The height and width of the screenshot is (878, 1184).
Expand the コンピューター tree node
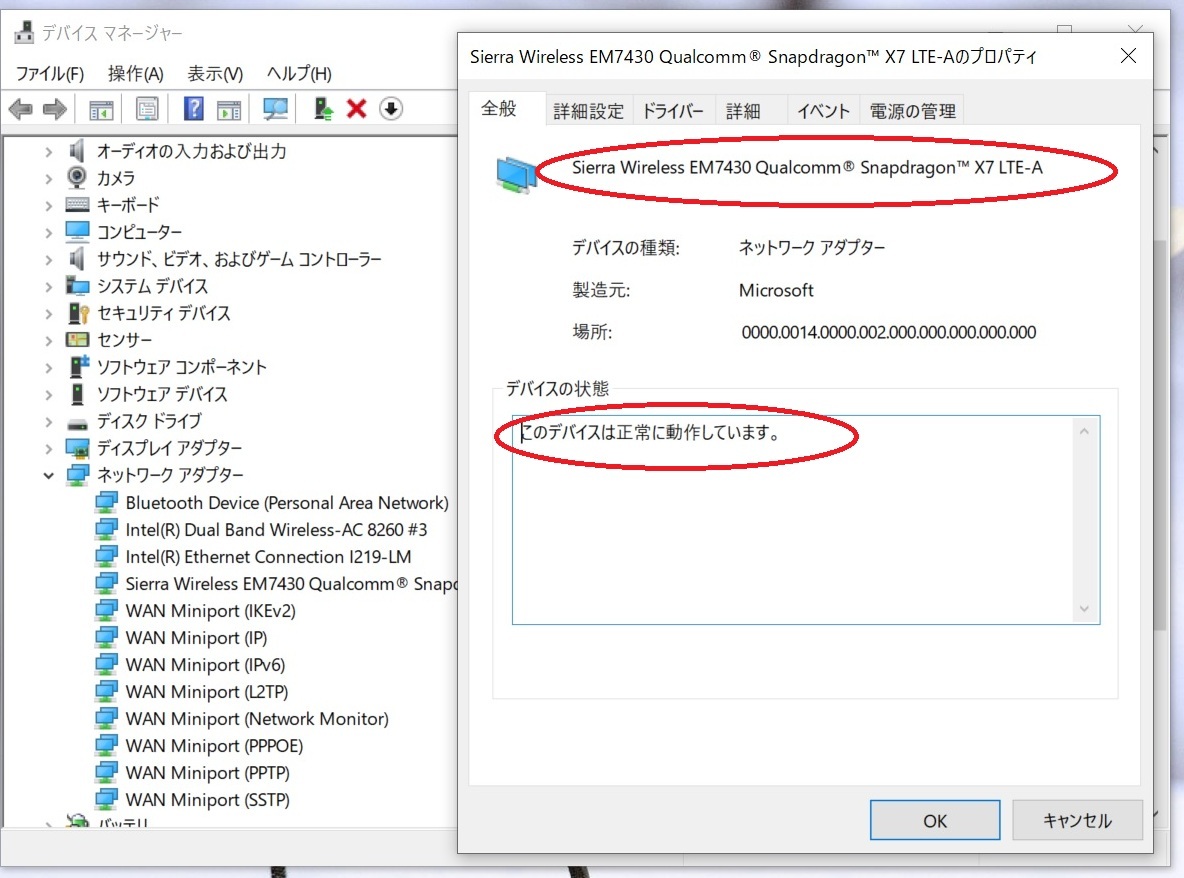click(49, 233)
